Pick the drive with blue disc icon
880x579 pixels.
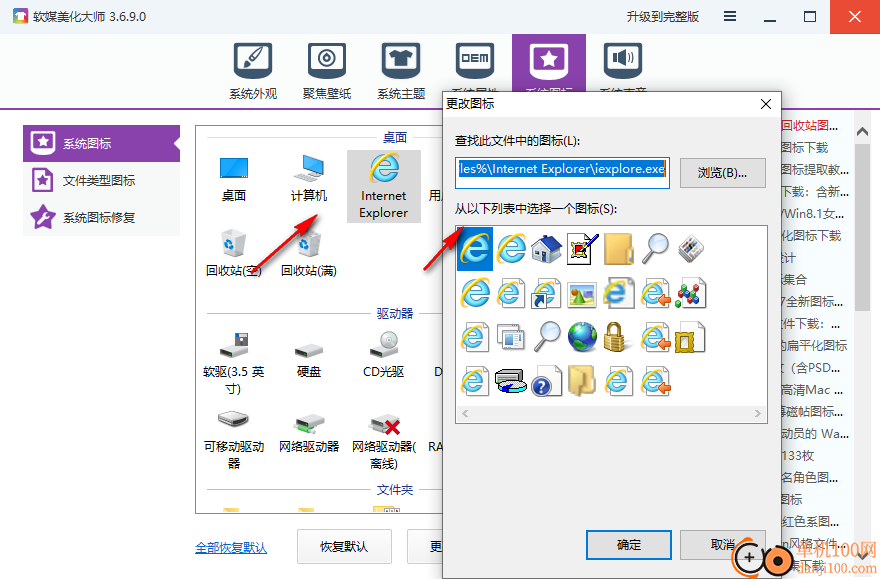pos(510,382)
